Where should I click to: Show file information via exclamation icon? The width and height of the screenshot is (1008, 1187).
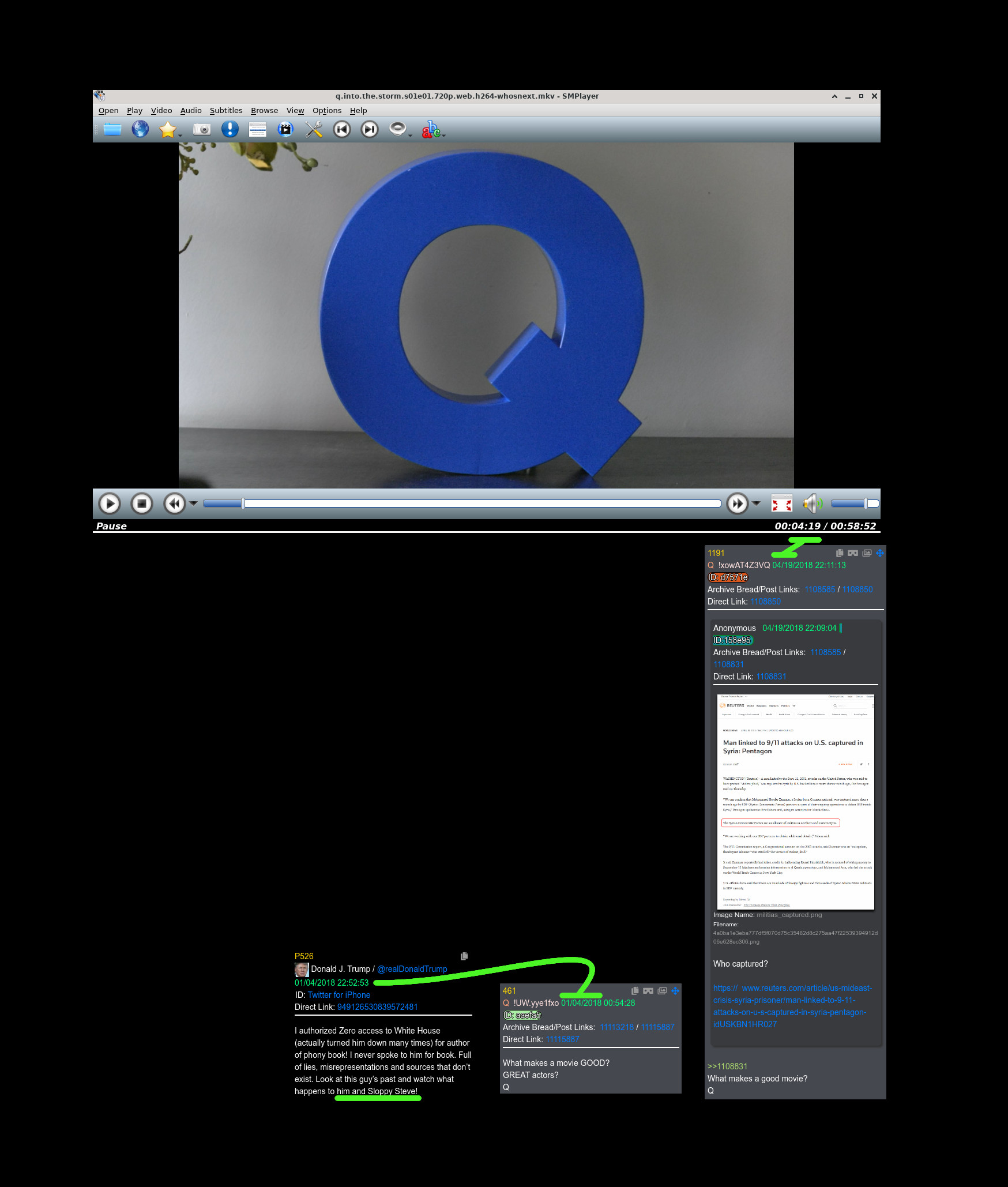(230, 129)
